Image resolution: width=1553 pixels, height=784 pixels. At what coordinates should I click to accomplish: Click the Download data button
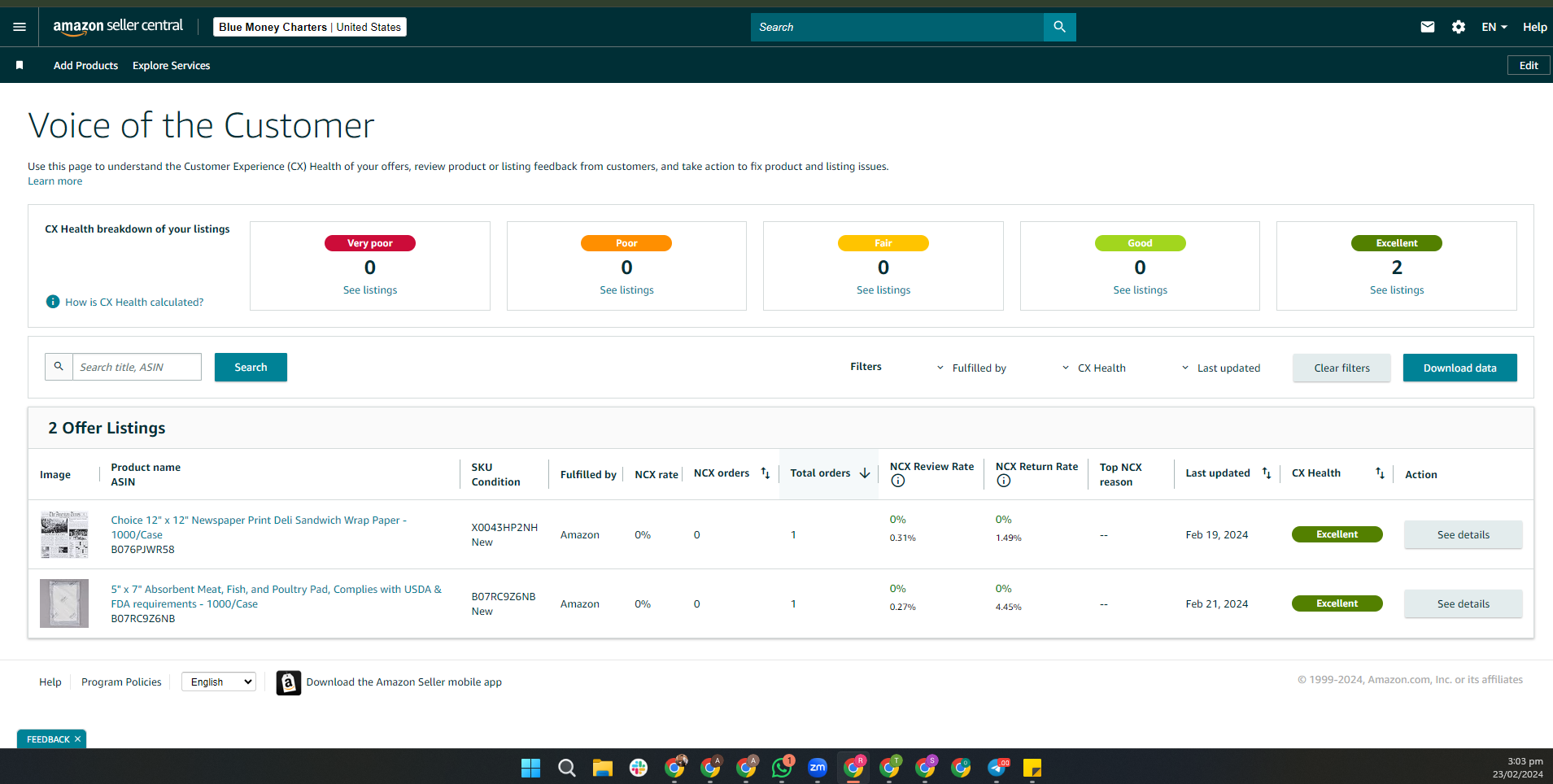click(x=1459, y=368)
